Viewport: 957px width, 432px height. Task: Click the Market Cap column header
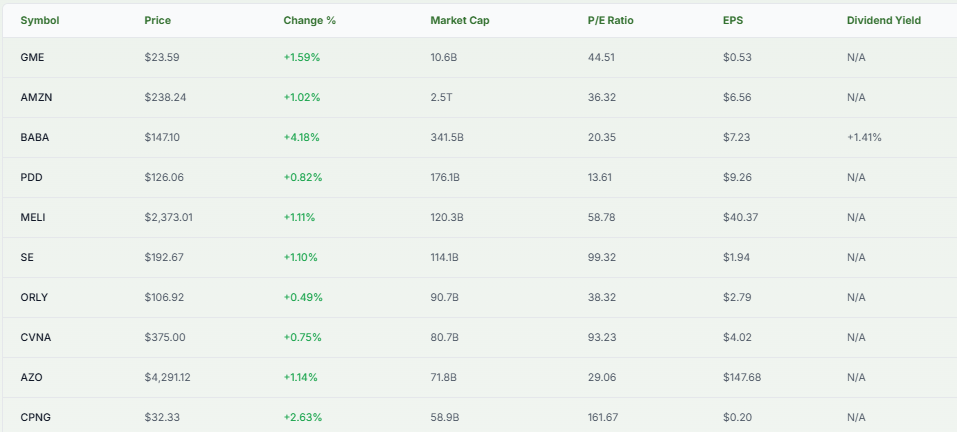458,20
